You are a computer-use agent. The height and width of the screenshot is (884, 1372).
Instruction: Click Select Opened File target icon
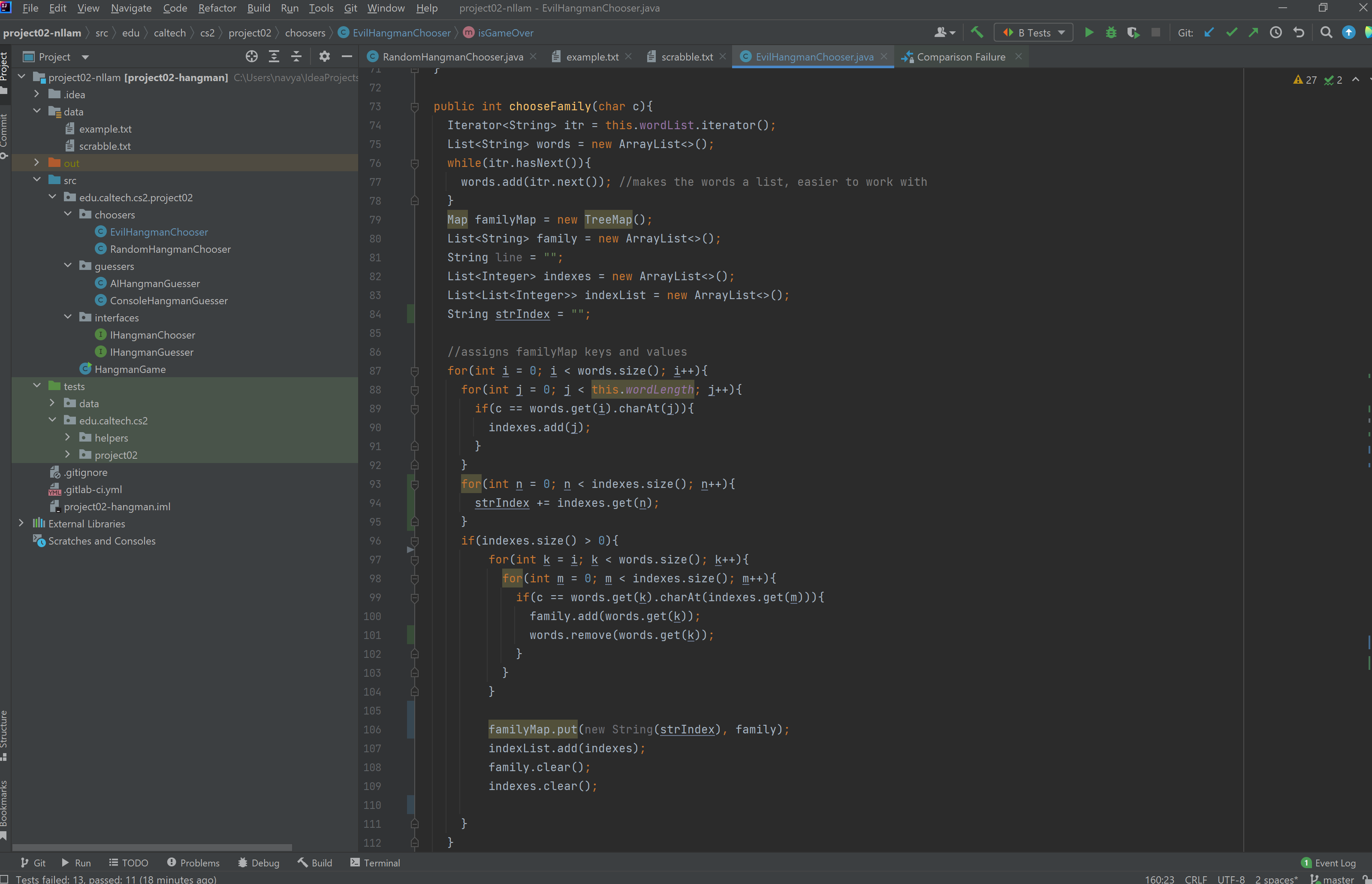pos(251,56)
